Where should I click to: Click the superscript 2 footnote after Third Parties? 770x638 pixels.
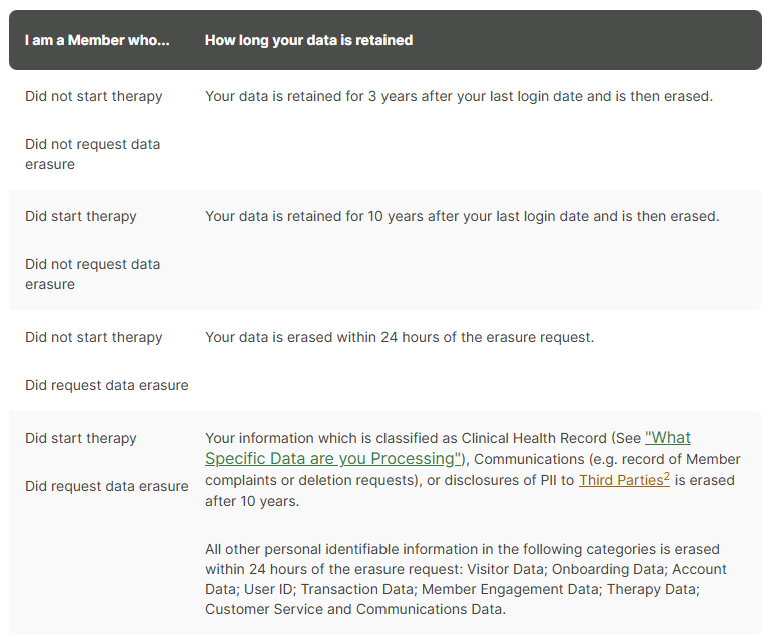coord(667,476)
